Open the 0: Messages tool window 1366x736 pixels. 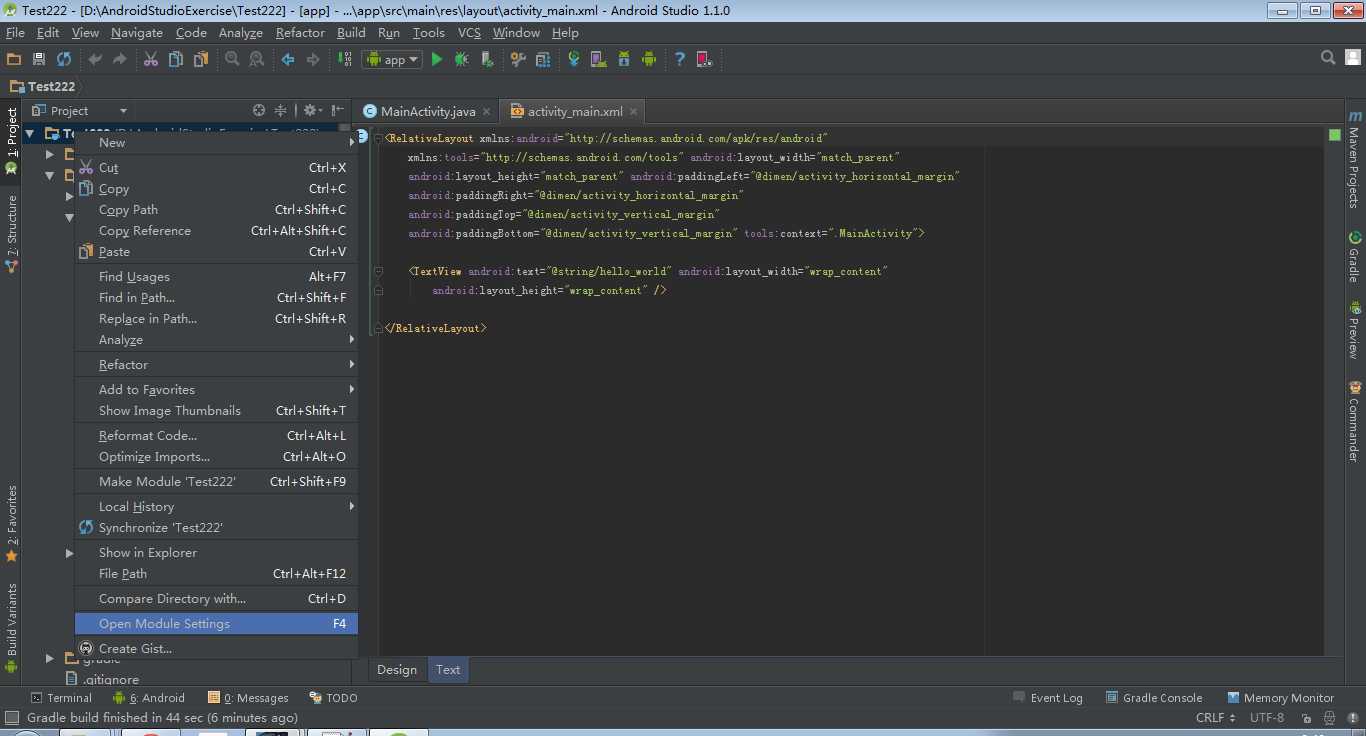[248, 698]
